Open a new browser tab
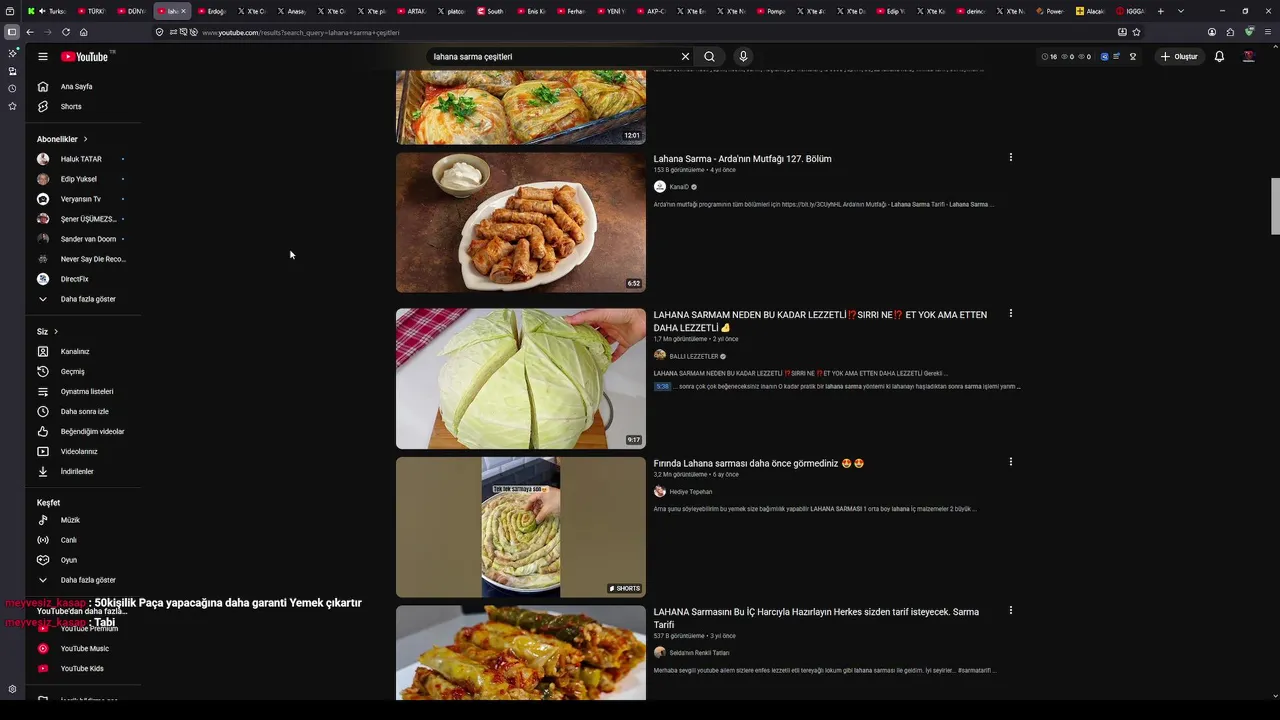This screenshot has height=720, width=1280. (1160, 11)
